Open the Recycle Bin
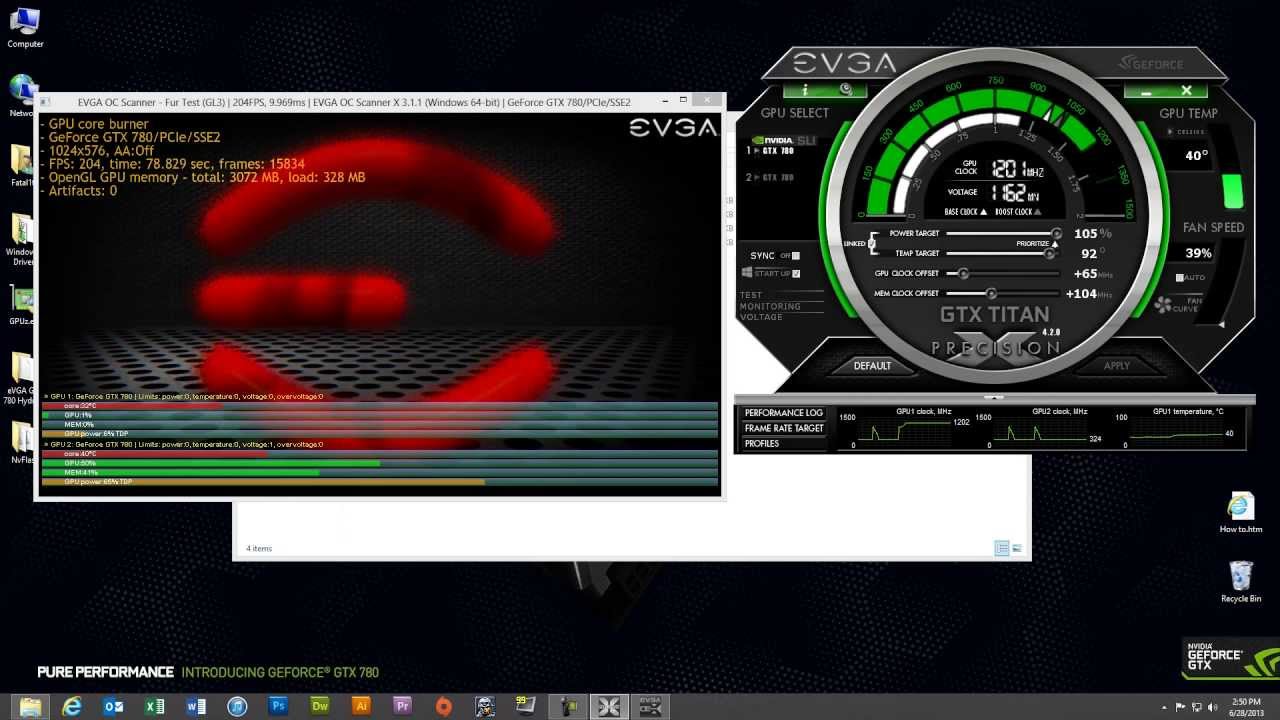This screenshot has height=720, width=1280. pos(1241,581)
